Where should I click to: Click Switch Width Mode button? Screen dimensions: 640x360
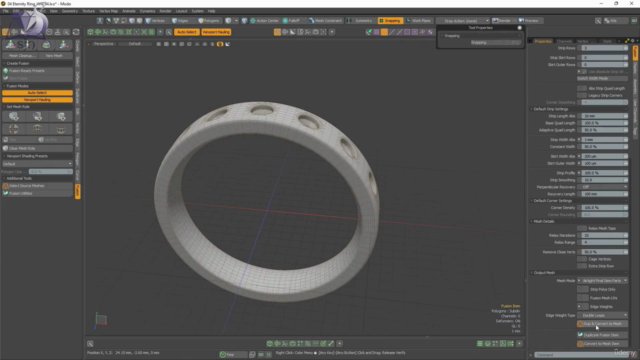tap(602, 78)
